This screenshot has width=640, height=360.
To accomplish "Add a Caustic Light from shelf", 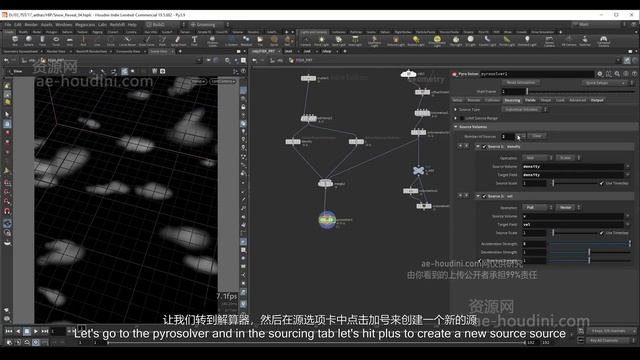I will [487, 40].
